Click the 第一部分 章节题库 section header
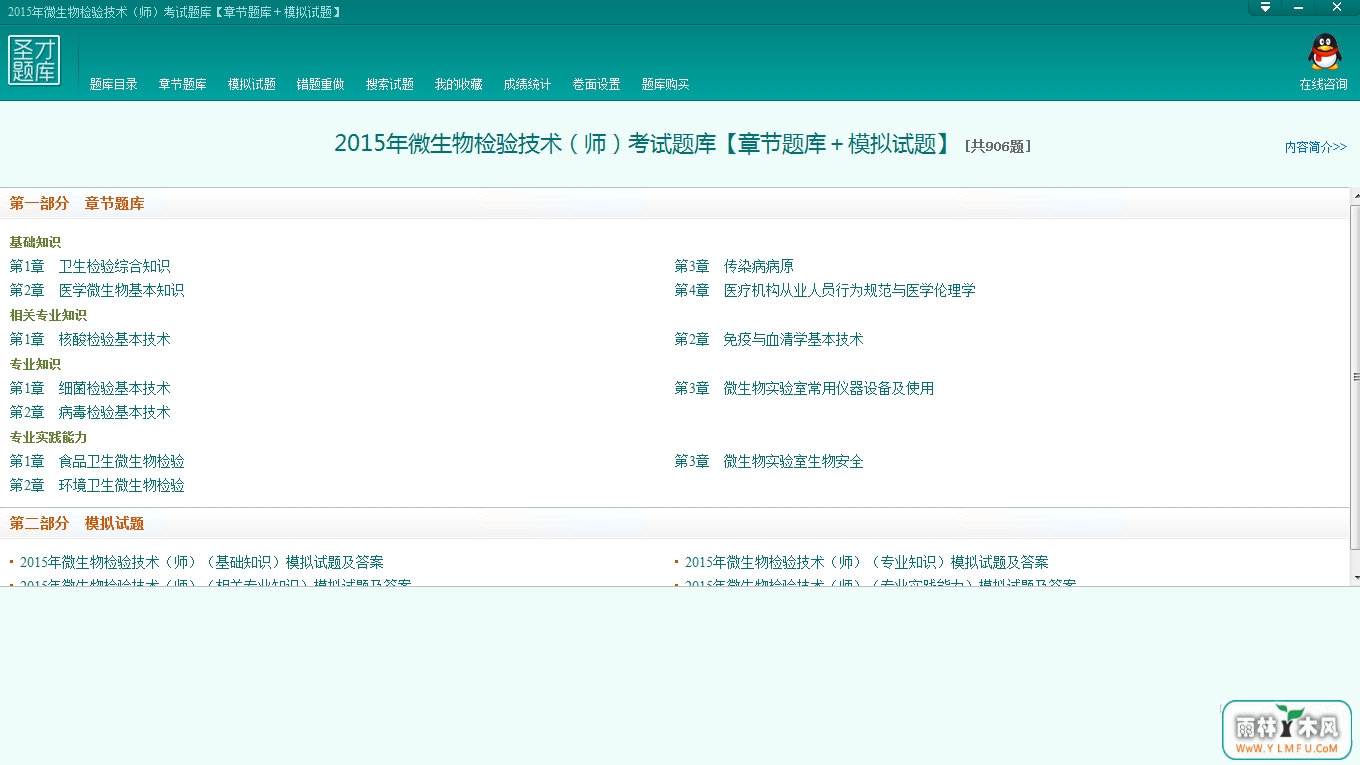Viewport: 1360px width, 765px height. pos(77,204)
